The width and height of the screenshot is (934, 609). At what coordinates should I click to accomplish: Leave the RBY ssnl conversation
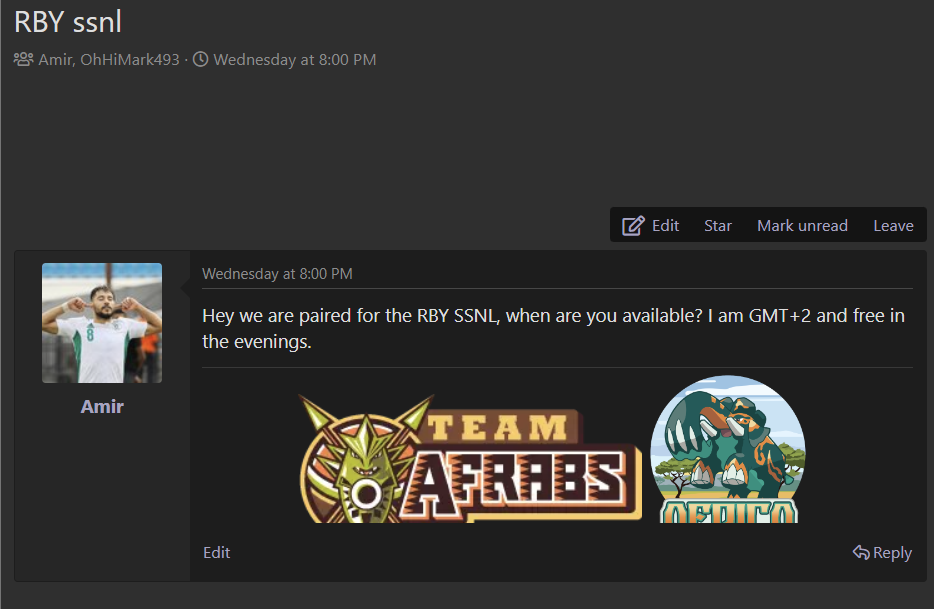(892, 226)
